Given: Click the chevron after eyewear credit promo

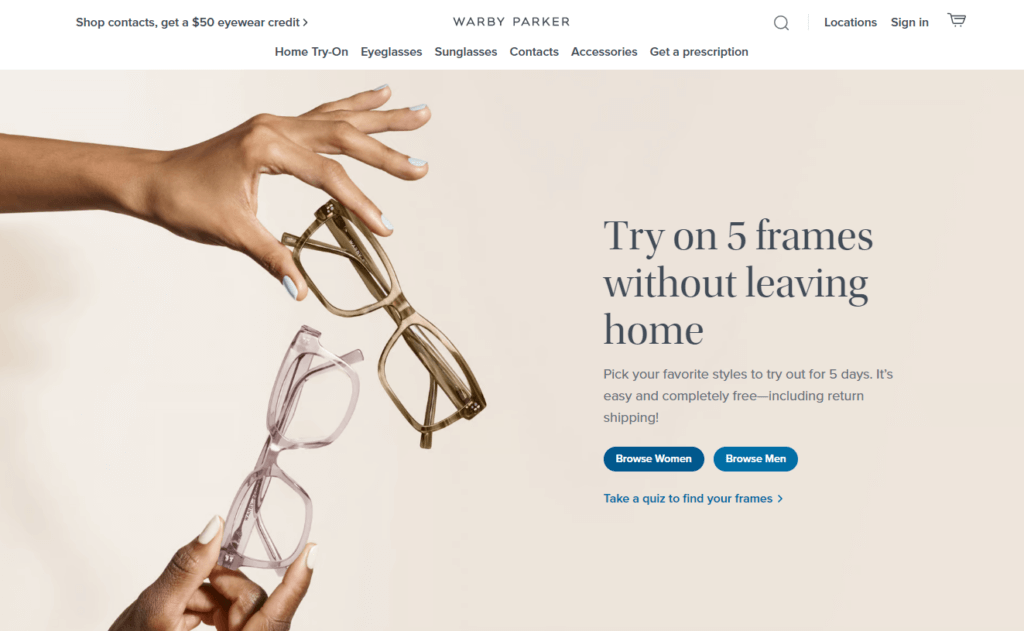Looking at the screenshot, I should [x=305, y=22].
